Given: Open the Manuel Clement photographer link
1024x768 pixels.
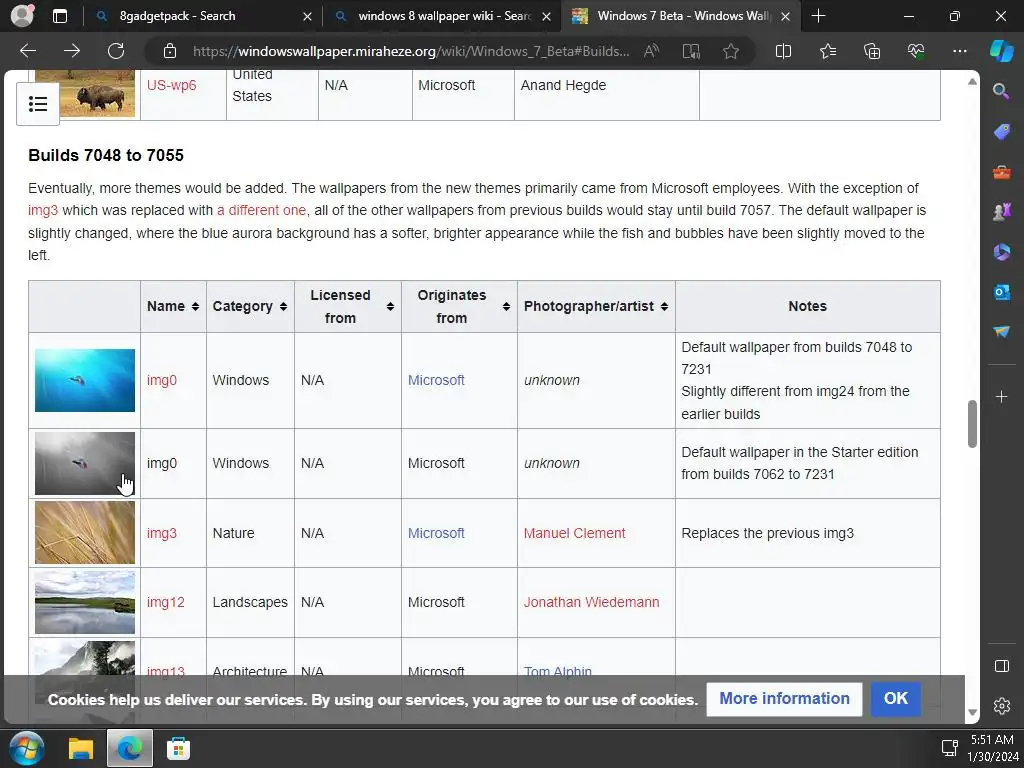Looking at the screenshot, I should point(575,533).
